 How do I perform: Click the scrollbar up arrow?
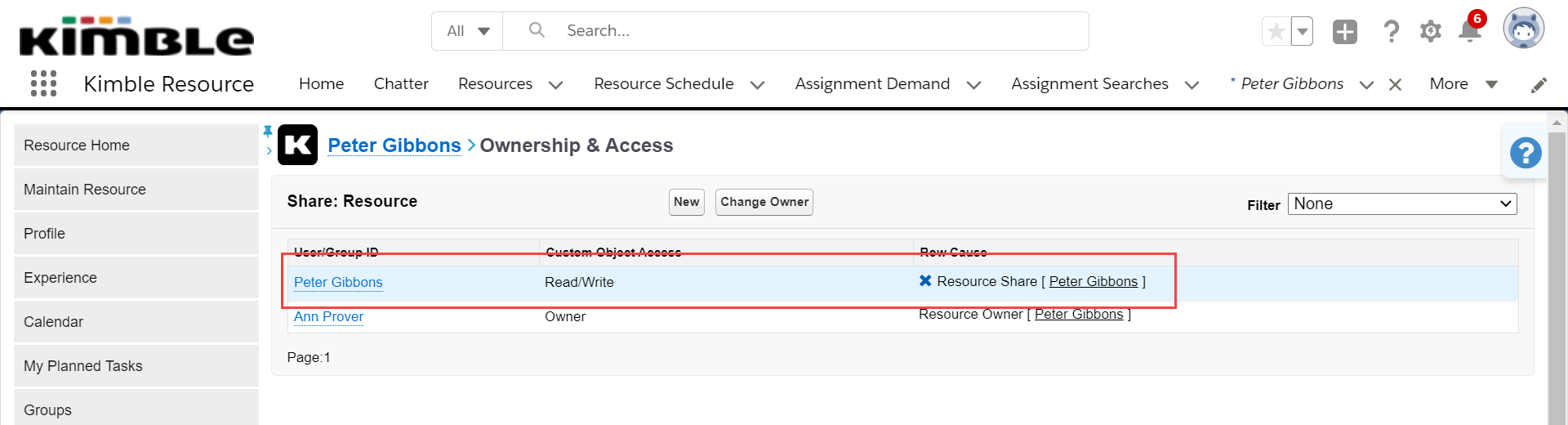point(1557,123)
